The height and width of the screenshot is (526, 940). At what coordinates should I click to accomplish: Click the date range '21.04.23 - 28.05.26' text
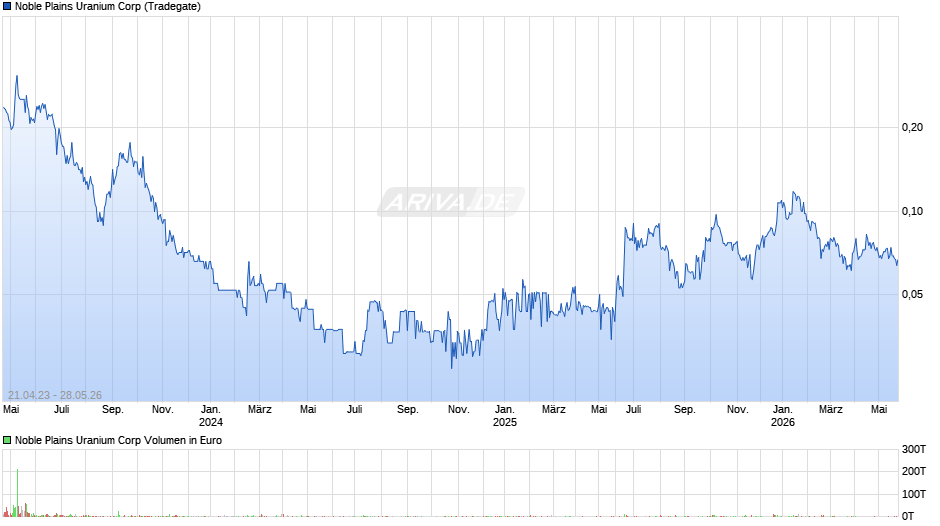click(55, 395)
